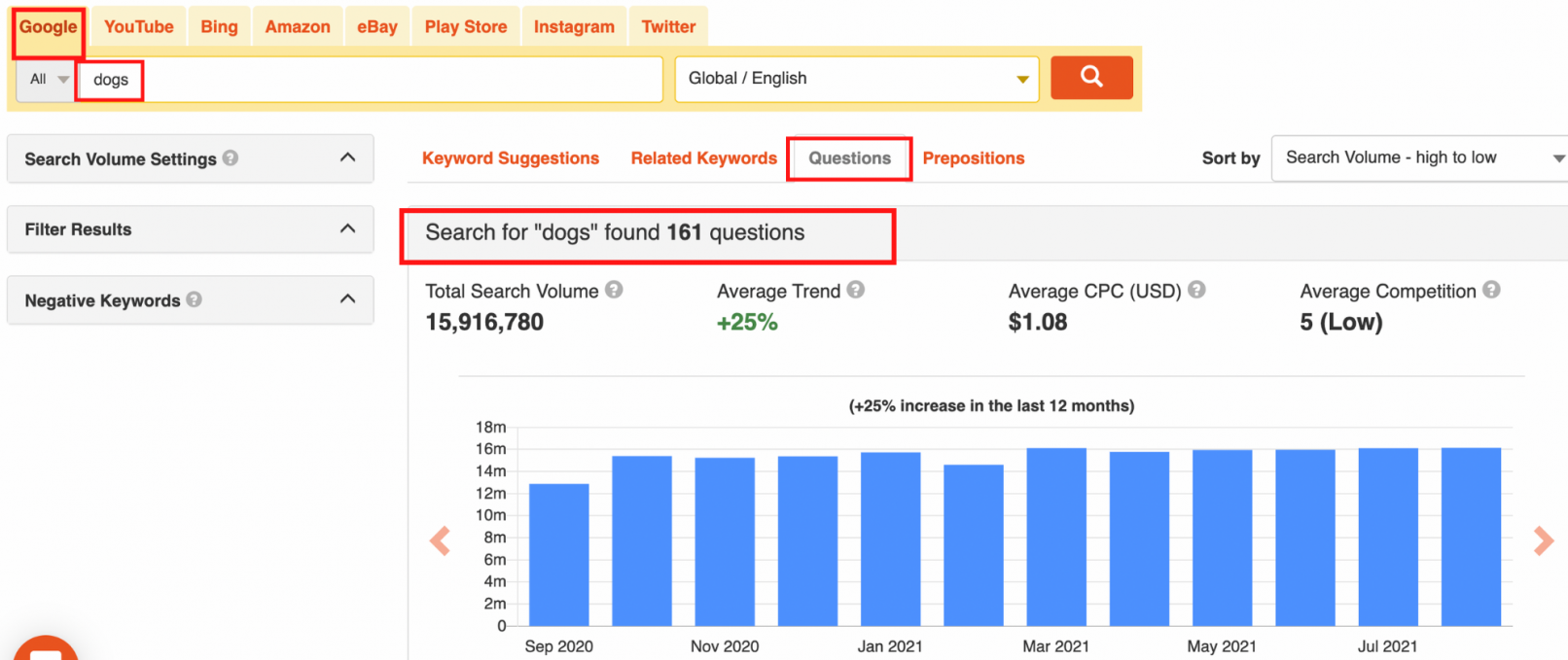The width and height of the screenshot is (1568, 660).
Task: View Average Competition help icon
Action: [x=1492, y=289]
